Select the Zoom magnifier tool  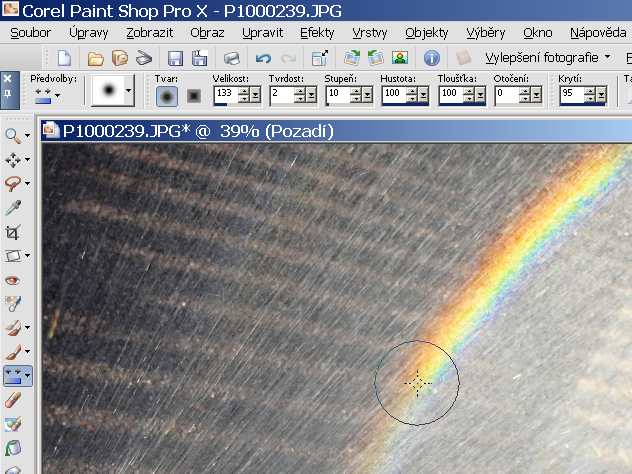[x=13, y=136]
